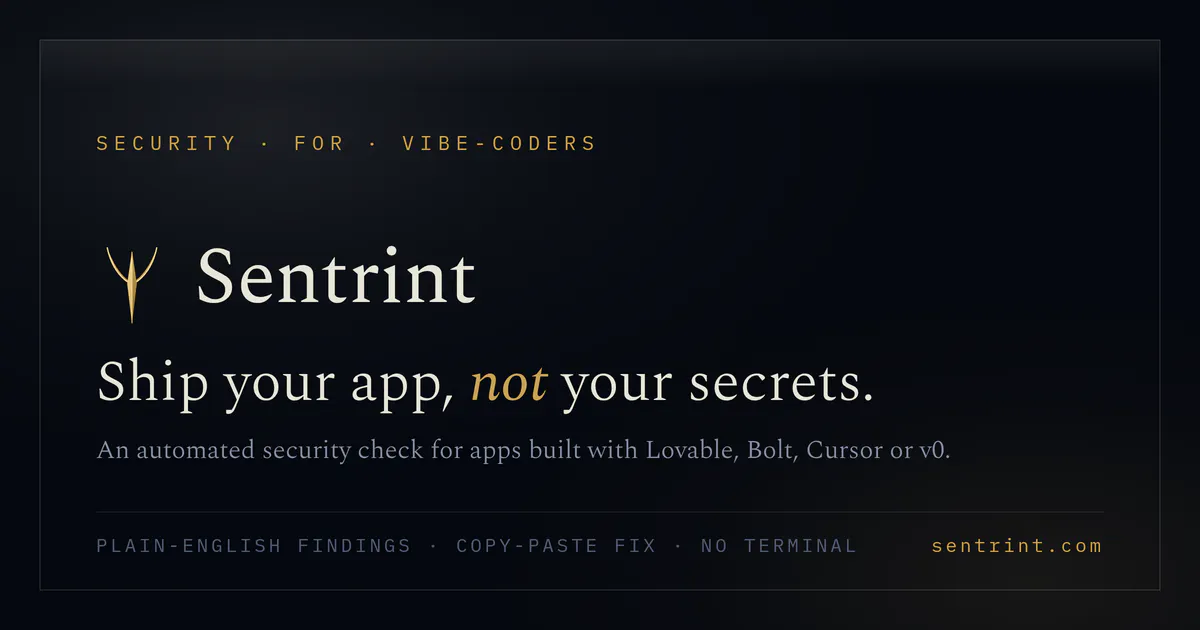Open the sentrint.com link

pyautogui.click(x=1016, y=546)
